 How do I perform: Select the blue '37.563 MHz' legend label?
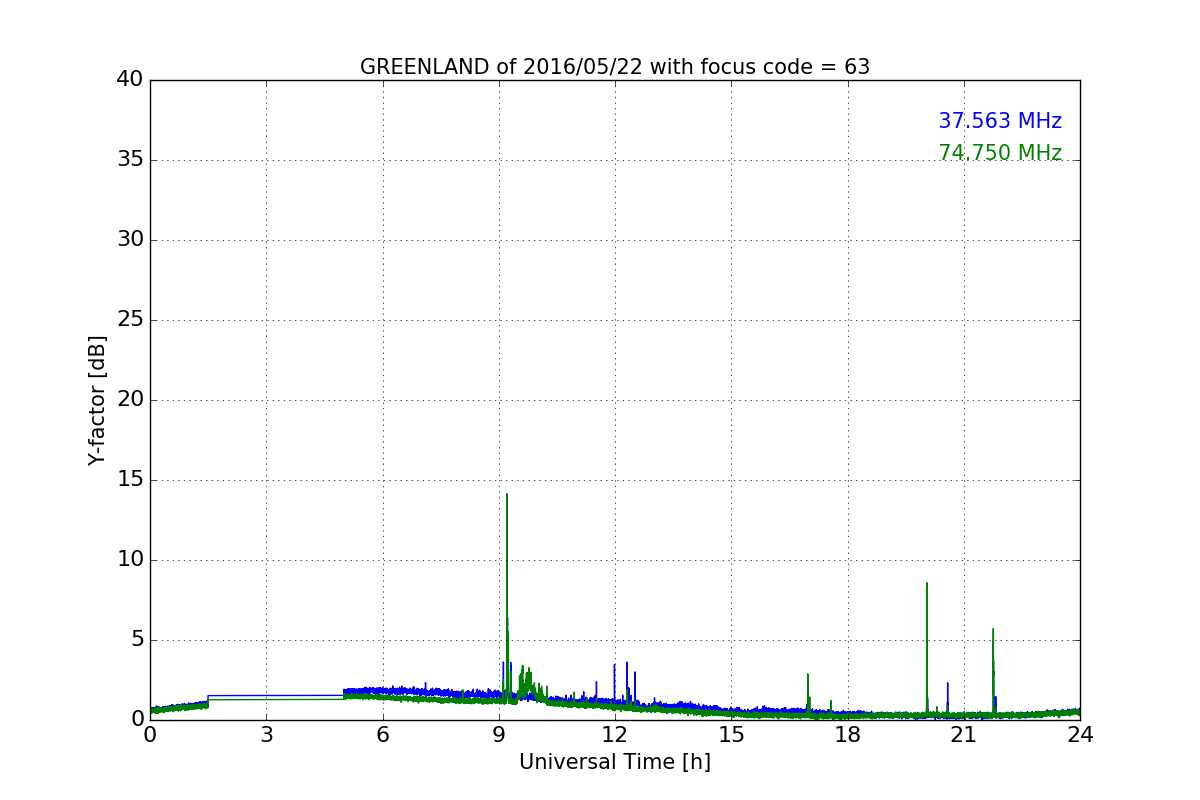(x=1000, y=121)
